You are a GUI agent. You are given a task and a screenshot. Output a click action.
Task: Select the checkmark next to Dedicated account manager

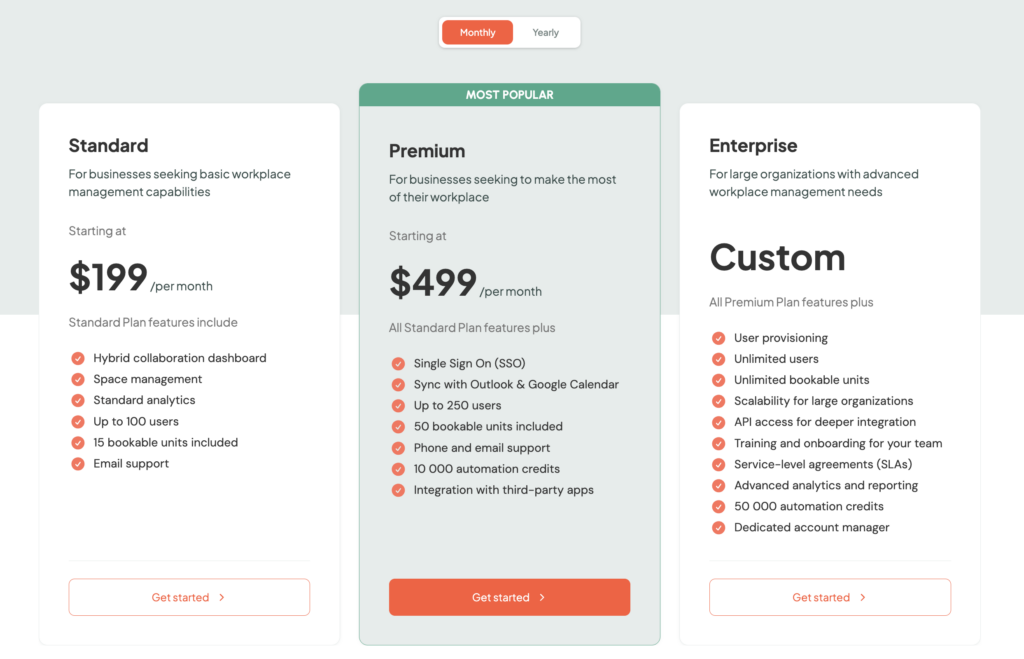(718, 527)
